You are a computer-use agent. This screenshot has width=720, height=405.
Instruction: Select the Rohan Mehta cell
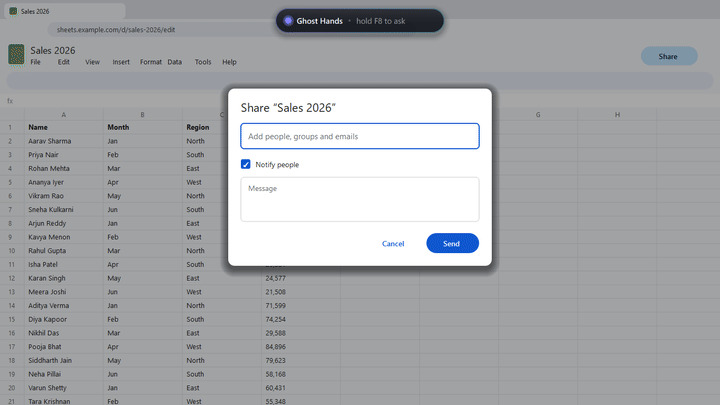[64, 169]
